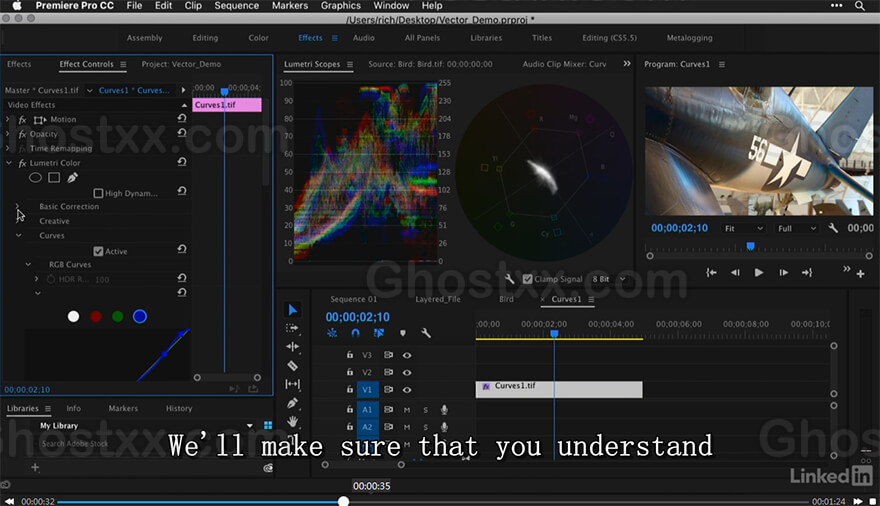
Task: Solo audio track A1
Action: point(425,410)
